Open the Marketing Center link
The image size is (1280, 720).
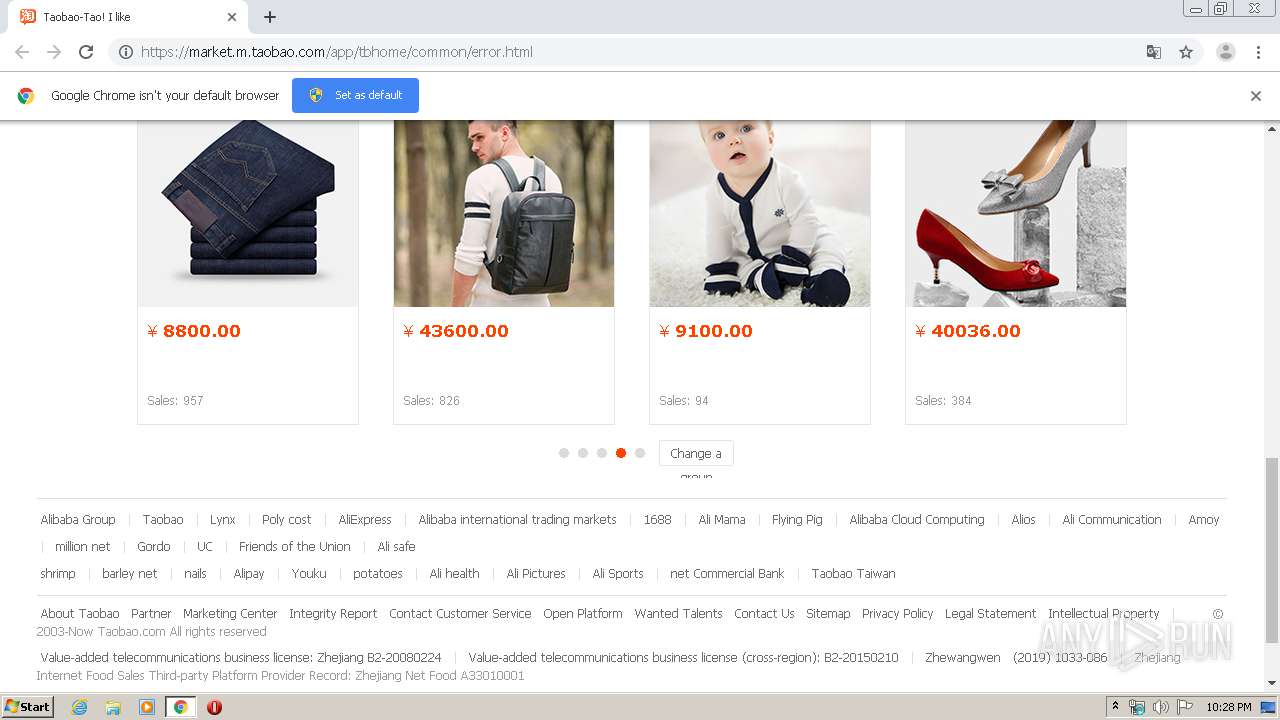[230, 614]
